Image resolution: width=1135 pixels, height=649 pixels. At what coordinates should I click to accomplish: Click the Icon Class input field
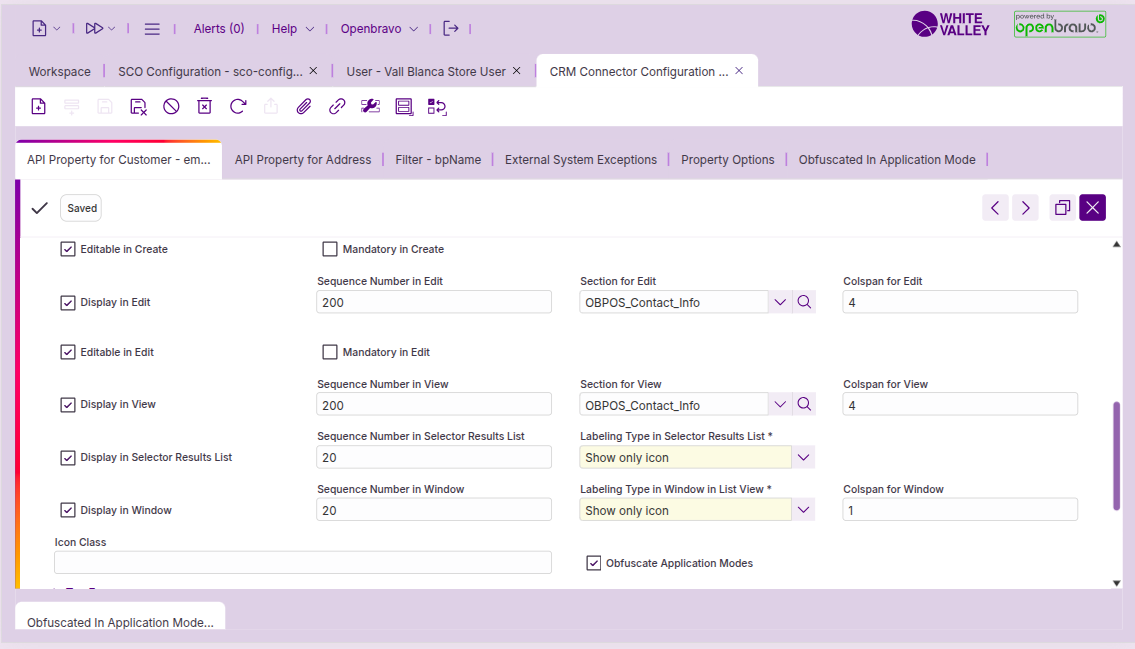303,562
